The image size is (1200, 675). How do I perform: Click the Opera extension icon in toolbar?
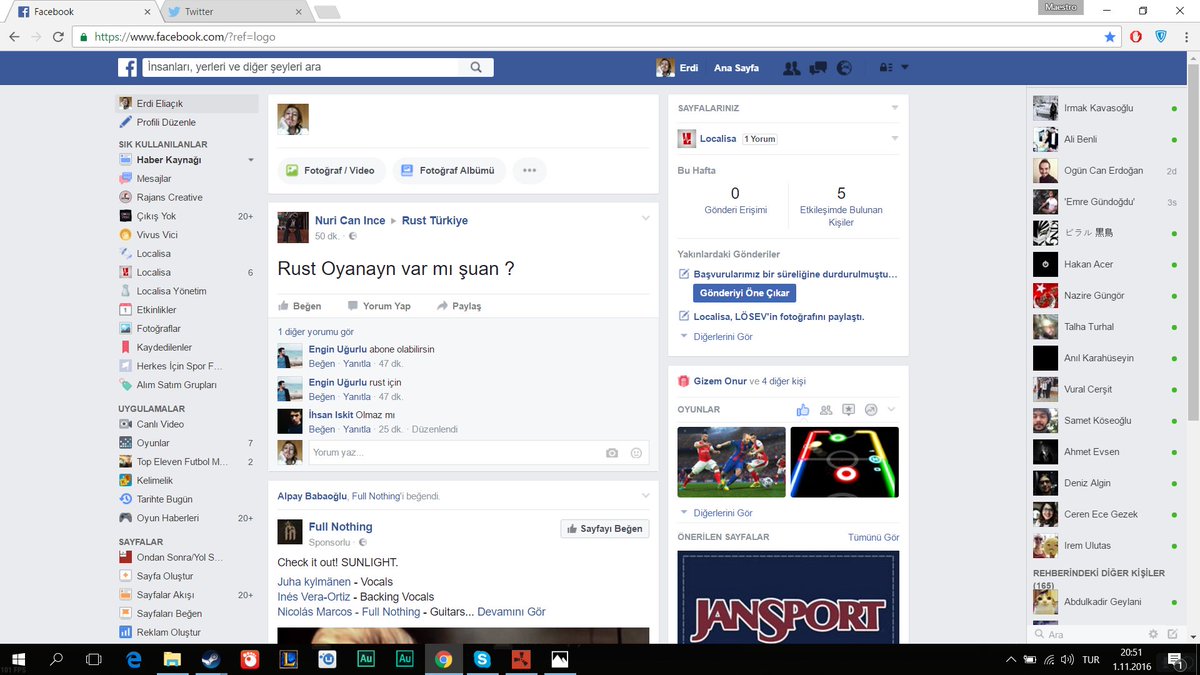click(1136, 36)
